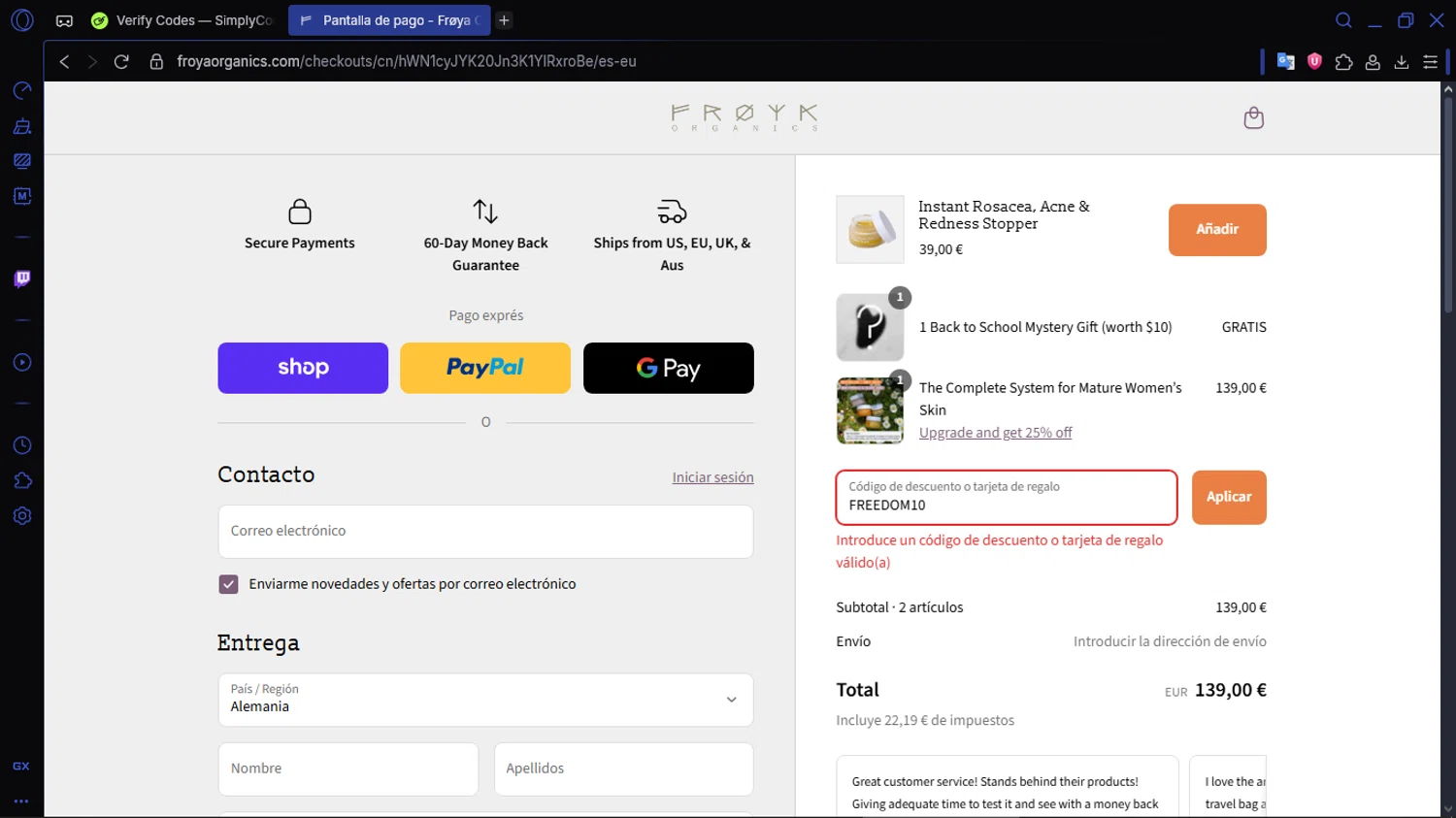The width and height of the screenshot is (1456, 818).
Task: Open Extensions cube icon in sidebar
Action: point(21,480)
